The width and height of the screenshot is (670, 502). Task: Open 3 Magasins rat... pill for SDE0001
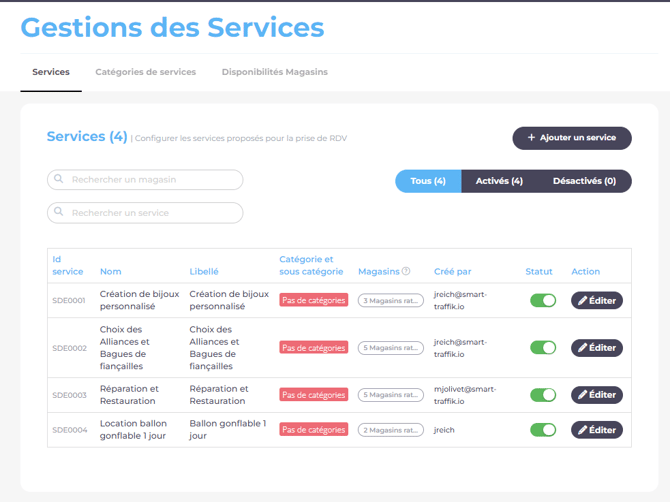(x=391, y=300)
